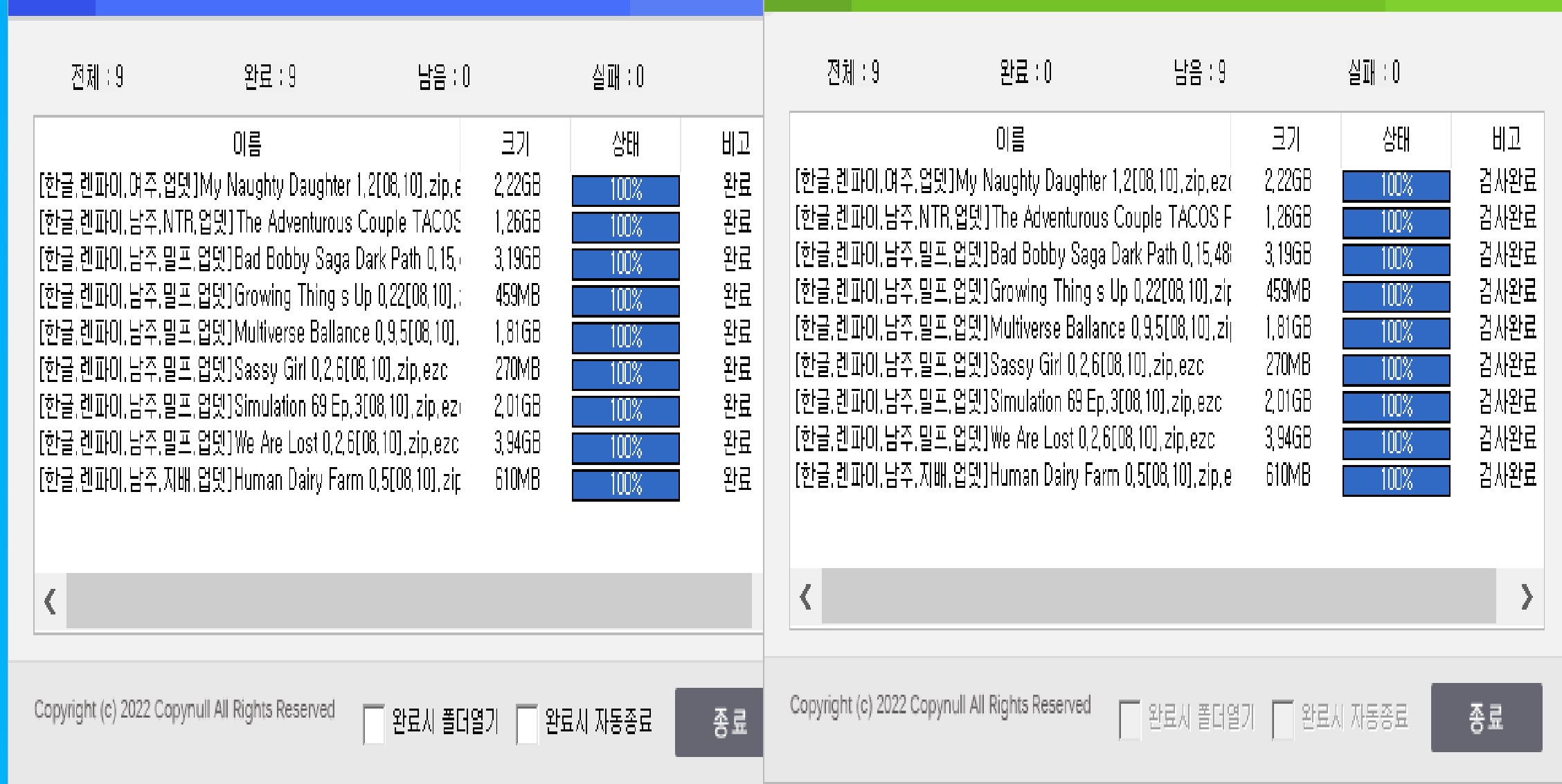Click progress bar of Human Dairy Farm left
This screenshot has height=784, width=1562.
(x=625, y=484)
